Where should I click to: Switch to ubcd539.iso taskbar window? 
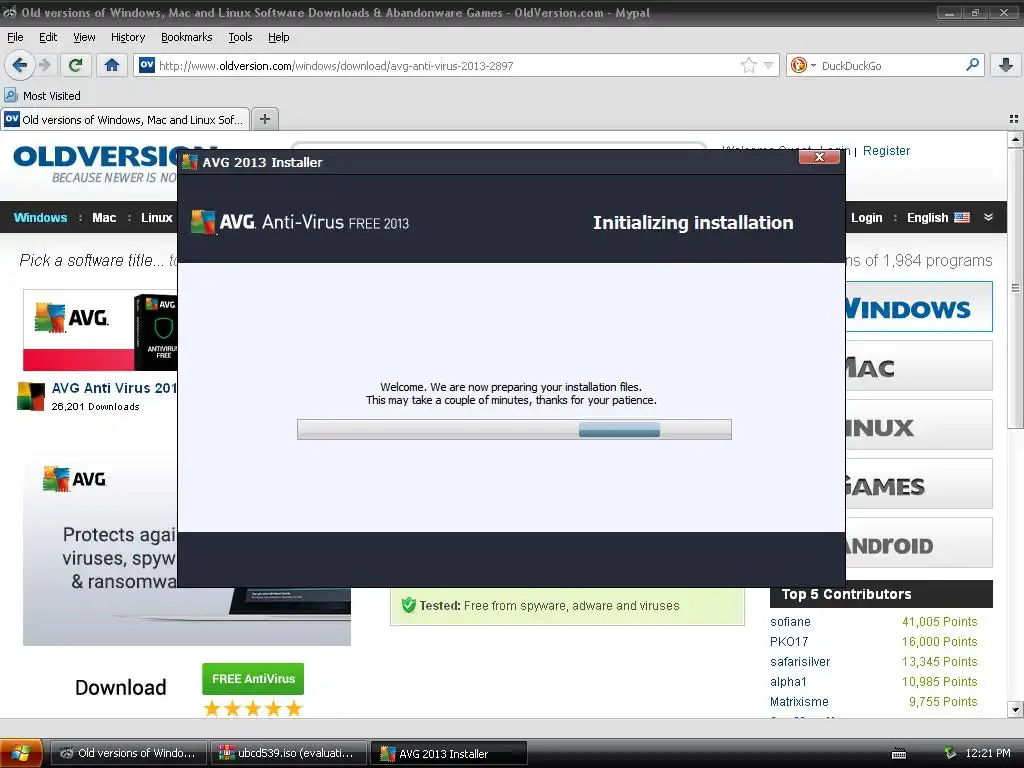pyautogui.click(x=288, y=753)
